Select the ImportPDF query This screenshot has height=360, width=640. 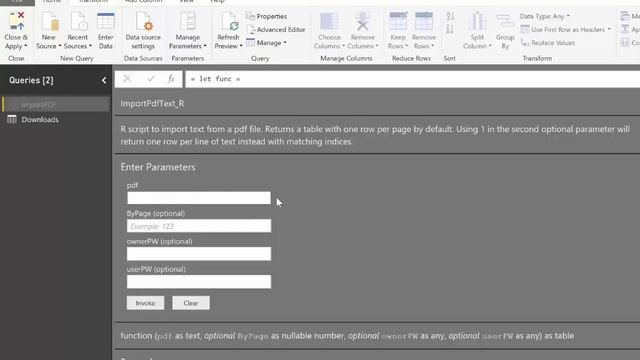56,104
